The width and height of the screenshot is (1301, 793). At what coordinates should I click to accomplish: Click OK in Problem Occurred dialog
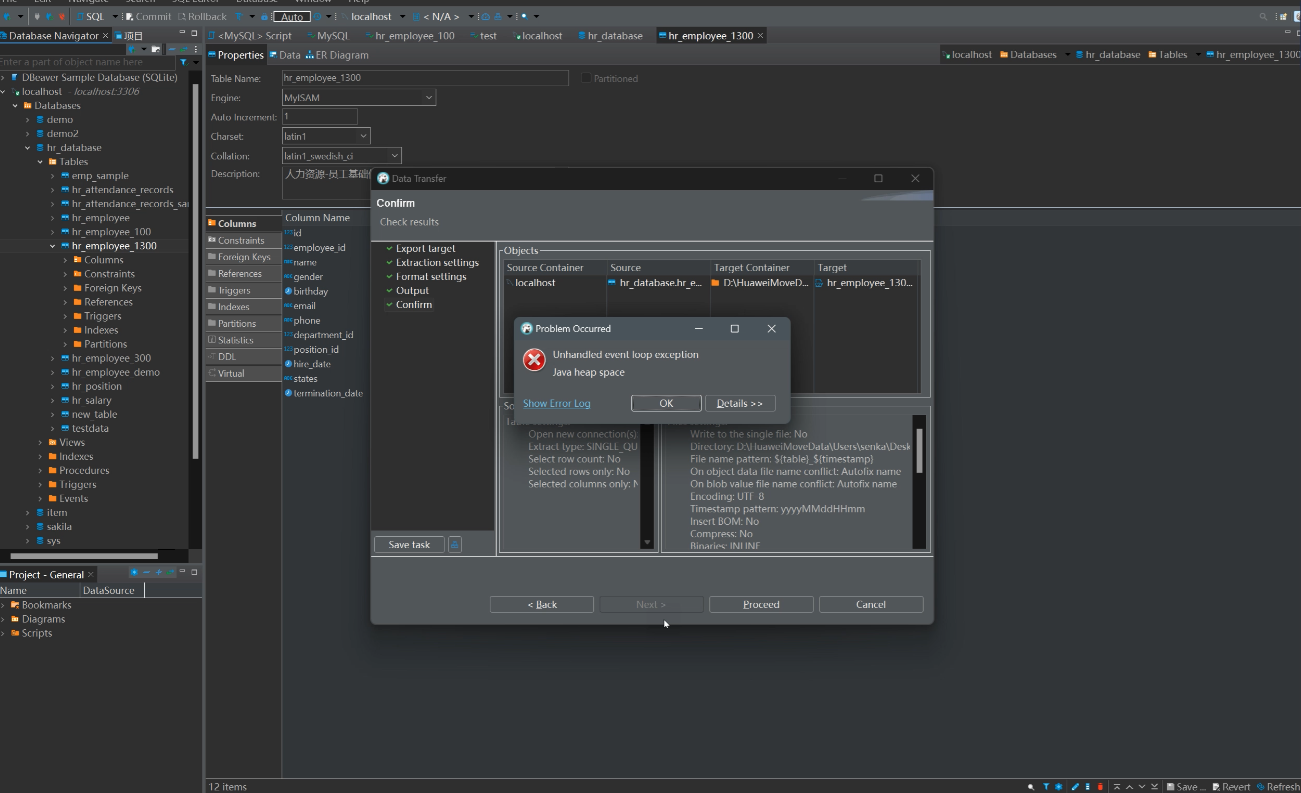(x=666, y=403)
